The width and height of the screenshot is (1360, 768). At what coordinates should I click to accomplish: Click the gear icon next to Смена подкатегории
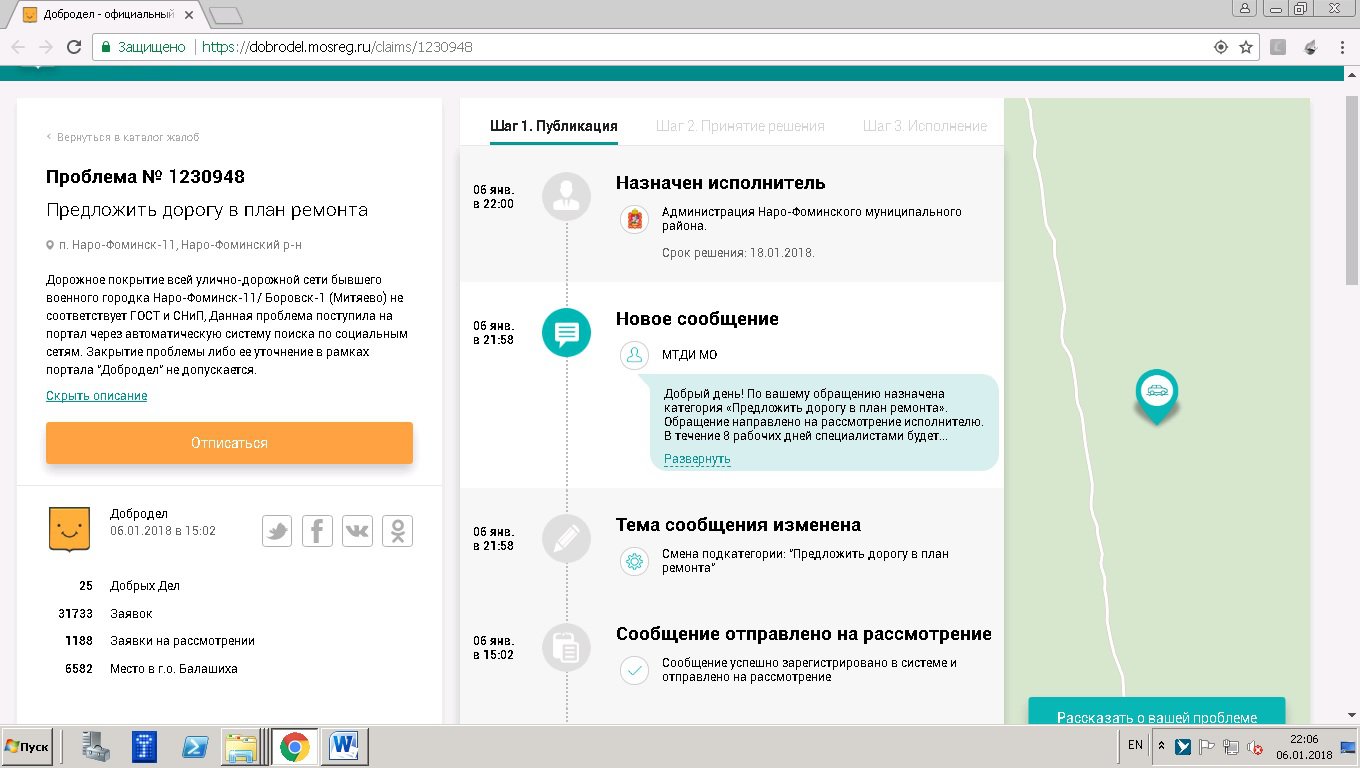(634, 561)
